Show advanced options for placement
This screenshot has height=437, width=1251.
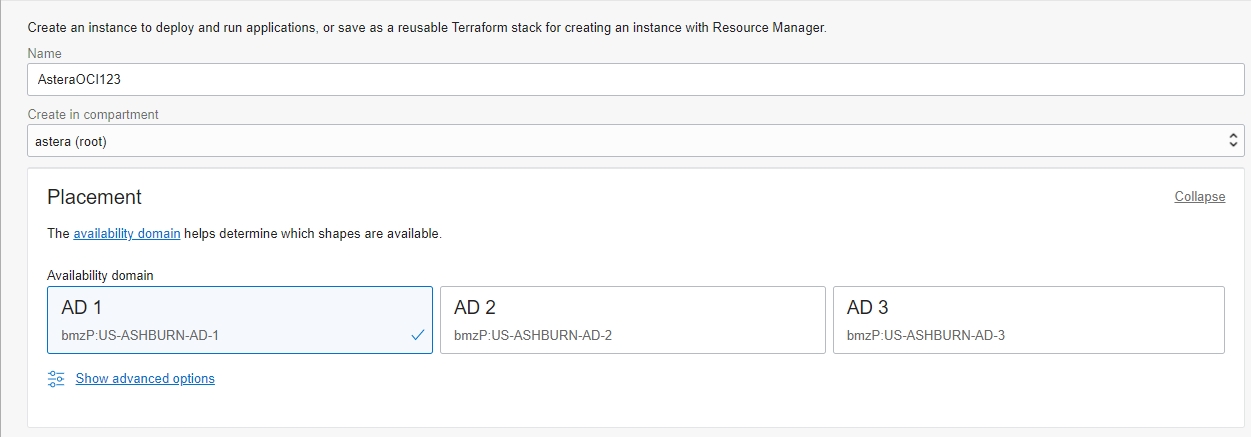(145, 379)
